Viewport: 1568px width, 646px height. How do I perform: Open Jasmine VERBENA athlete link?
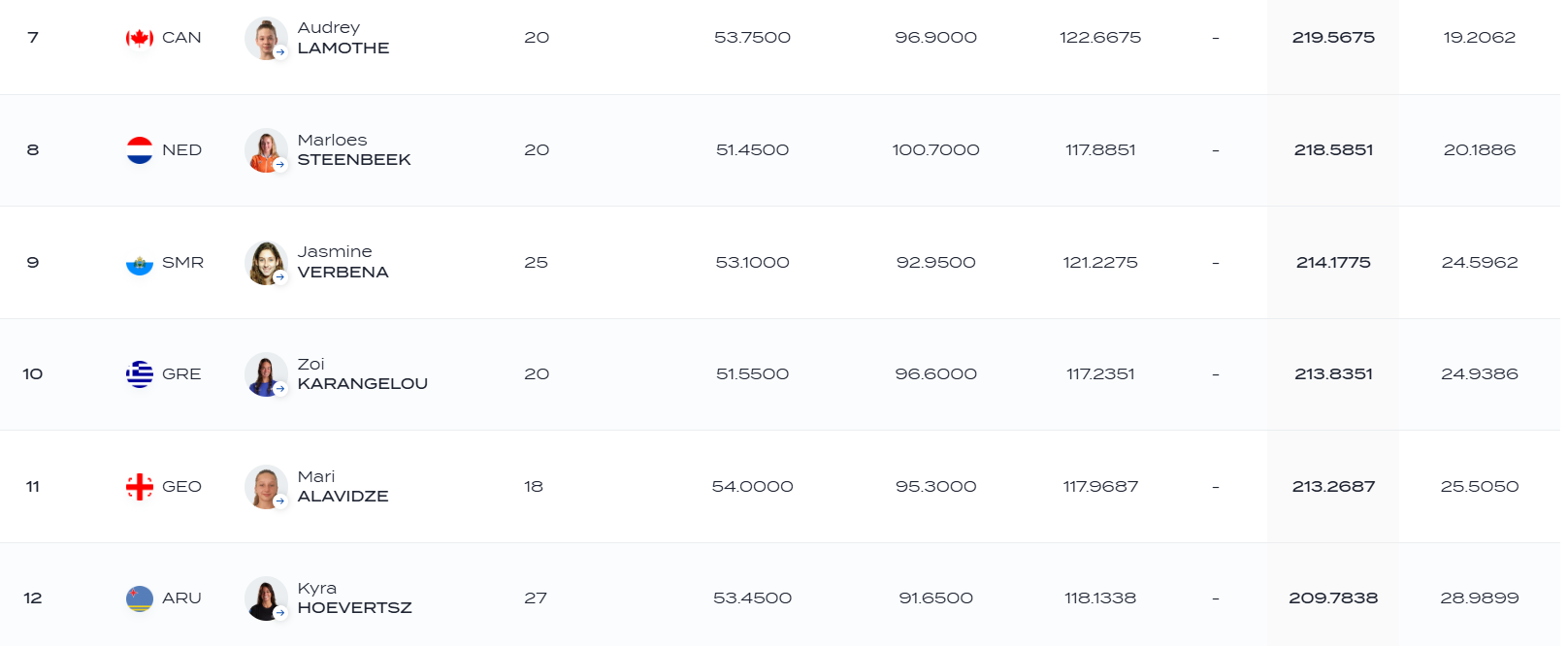343,263
